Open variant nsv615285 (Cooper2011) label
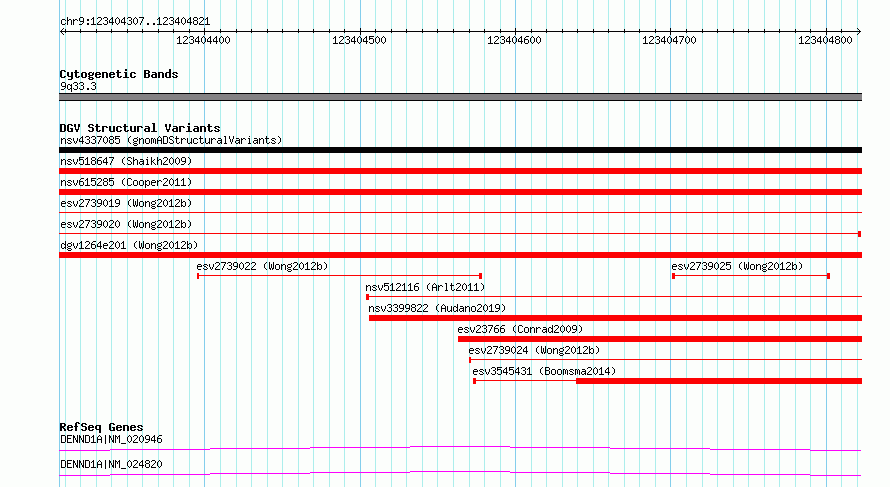The width and height of the screenshot is (890, 487). [126, 182]
